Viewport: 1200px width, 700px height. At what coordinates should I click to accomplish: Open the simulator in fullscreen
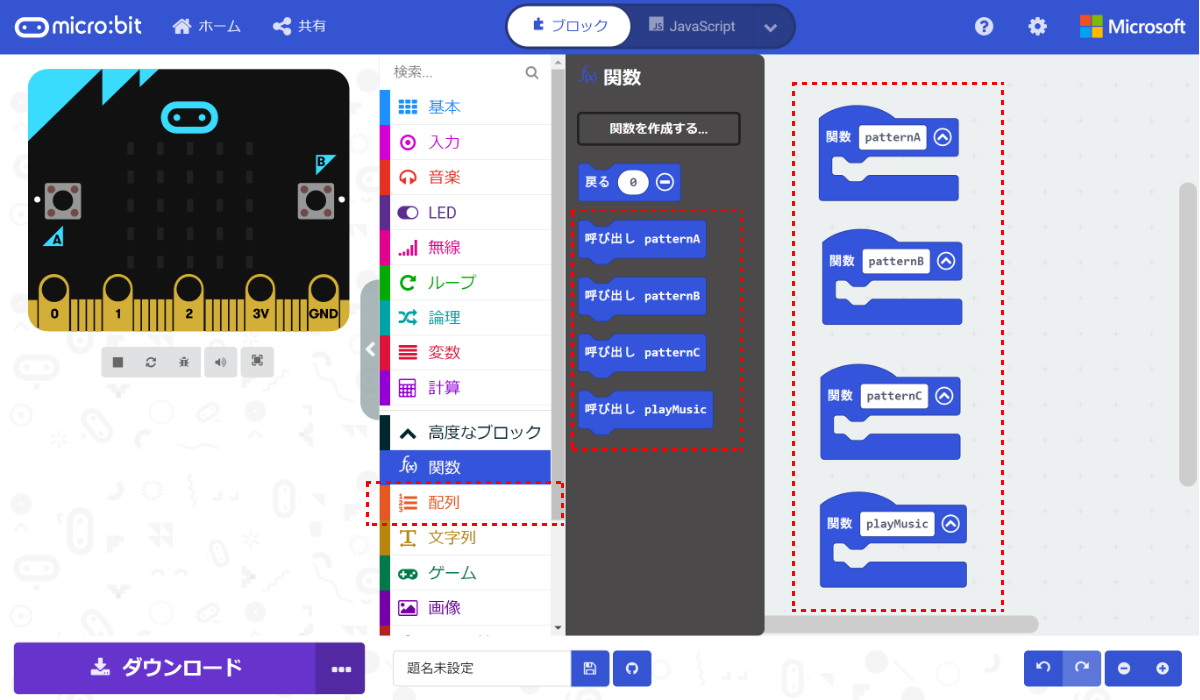[x=256, y=362]
